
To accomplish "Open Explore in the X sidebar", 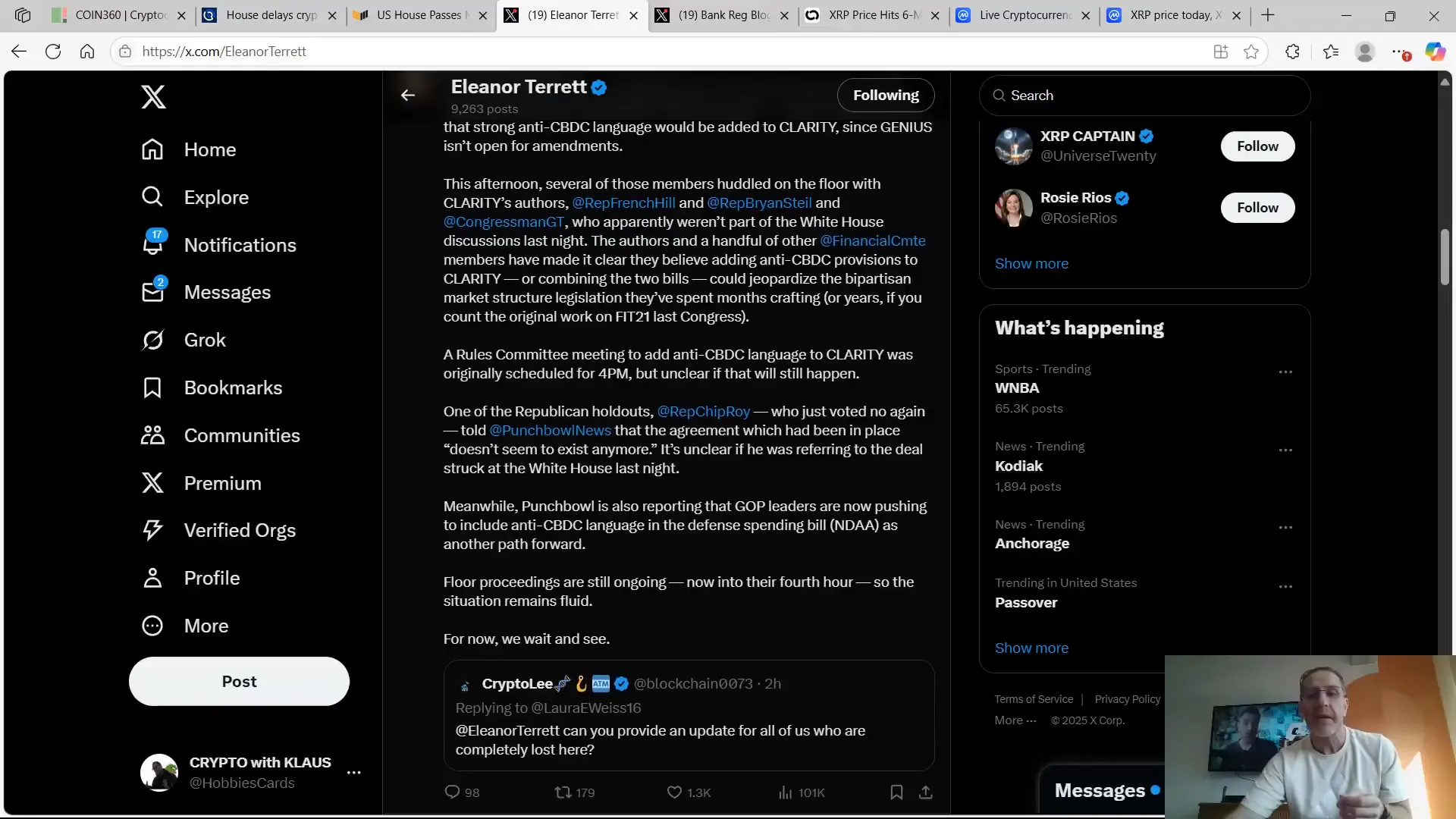I will click(x=195, y=197).
